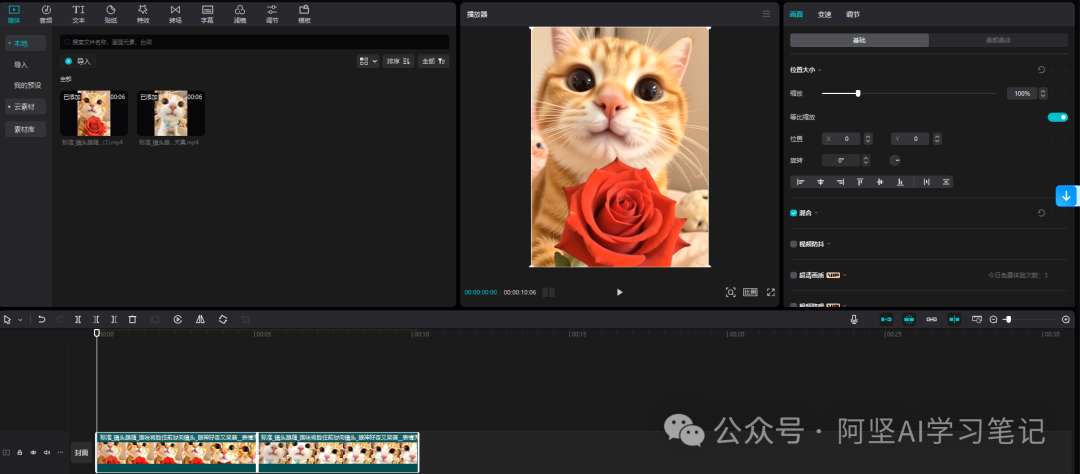Open the 音频 audio panel
Image resolution: width=1080 pixels, height=474 pixels.
[46, 13]
